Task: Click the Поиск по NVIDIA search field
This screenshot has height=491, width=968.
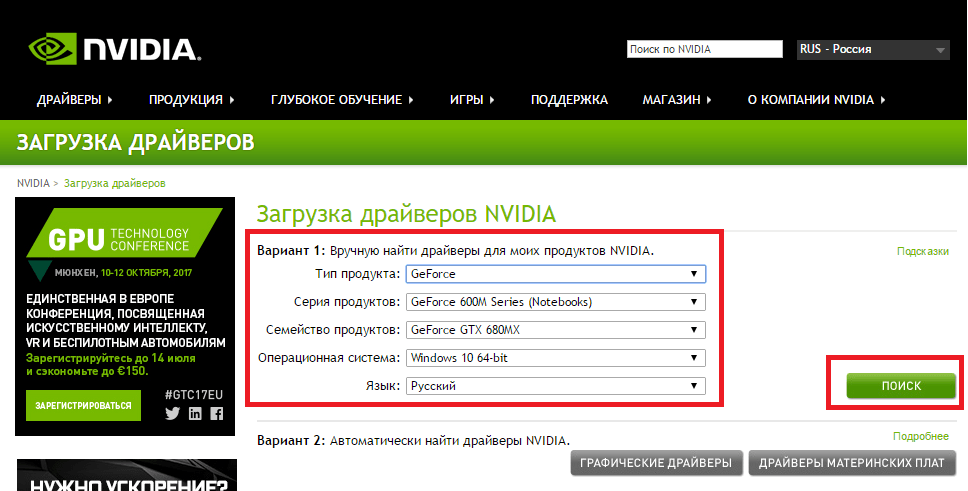Action: click(704, 49)
